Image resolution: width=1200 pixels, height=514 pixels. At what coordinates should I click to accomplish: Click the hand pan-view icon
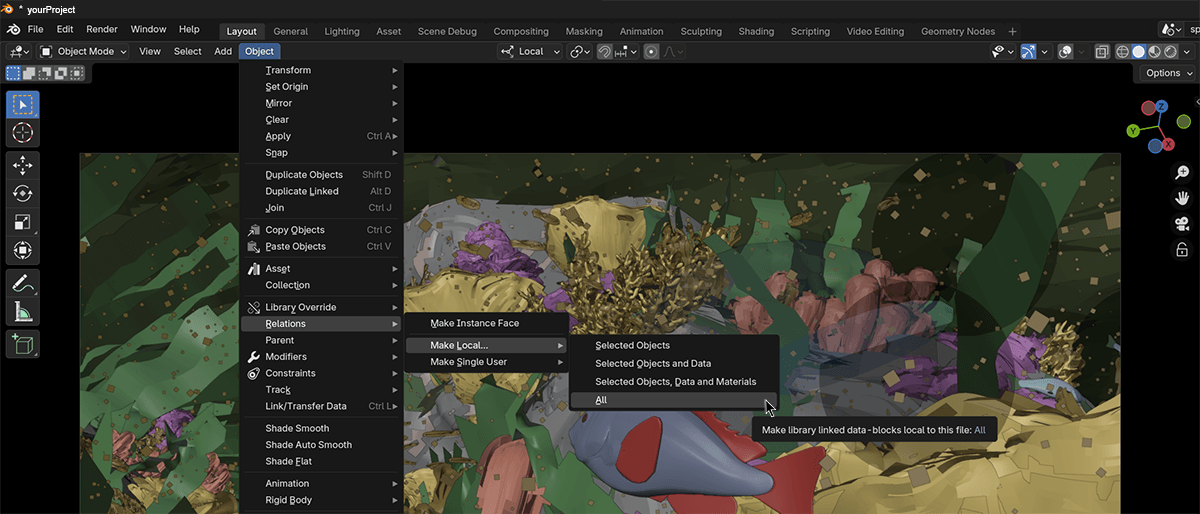[x=1181, y=198]
